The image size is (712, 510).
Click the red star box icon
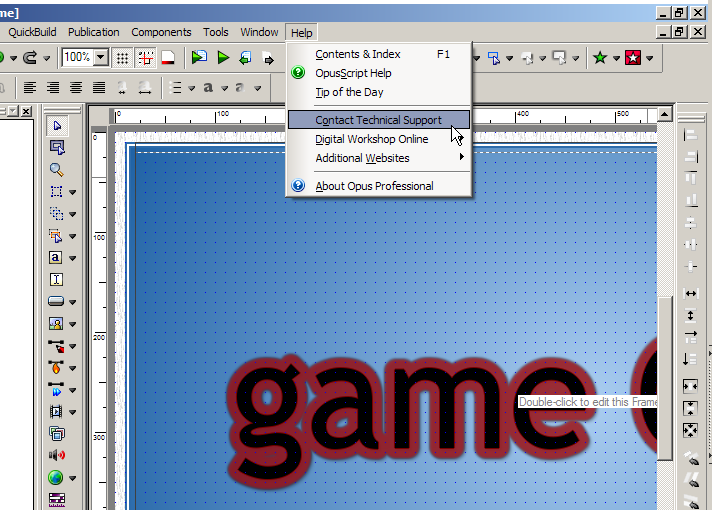(633, 58)
